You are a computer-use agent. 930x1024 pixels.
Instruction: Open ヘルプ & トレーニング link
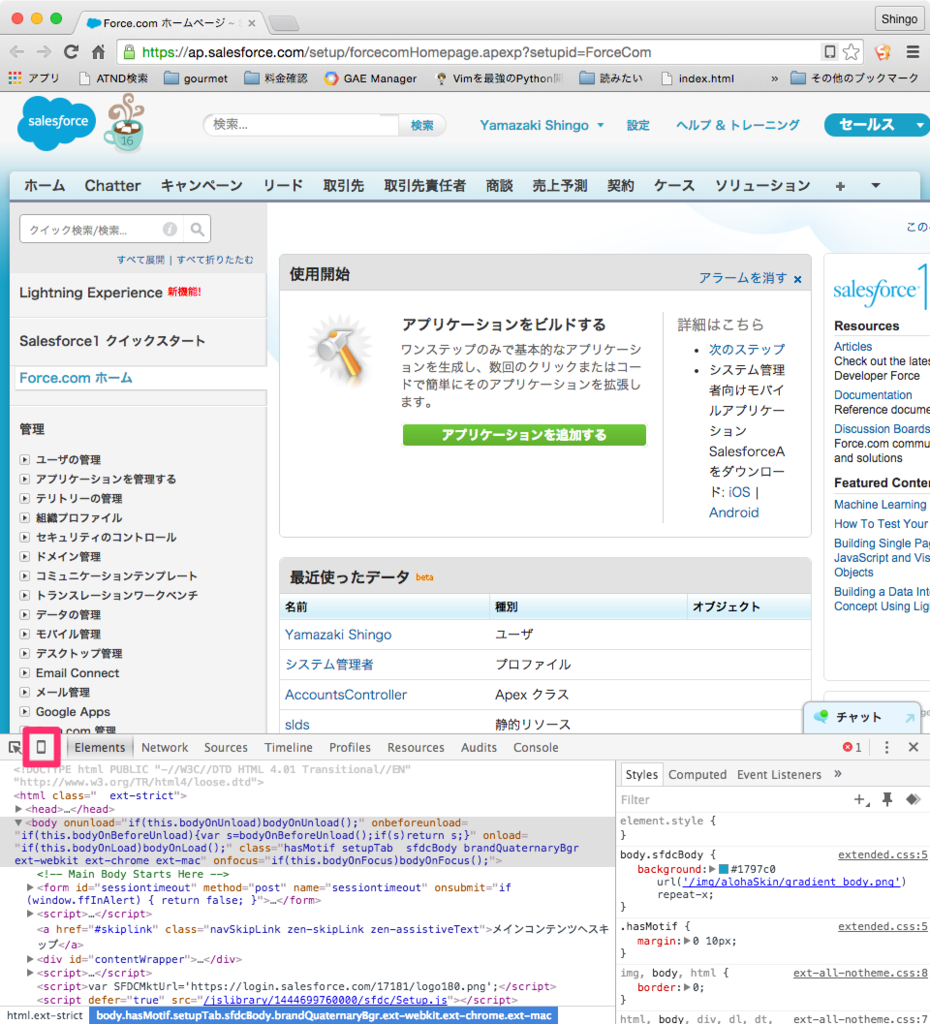click(x=737, y=125)
